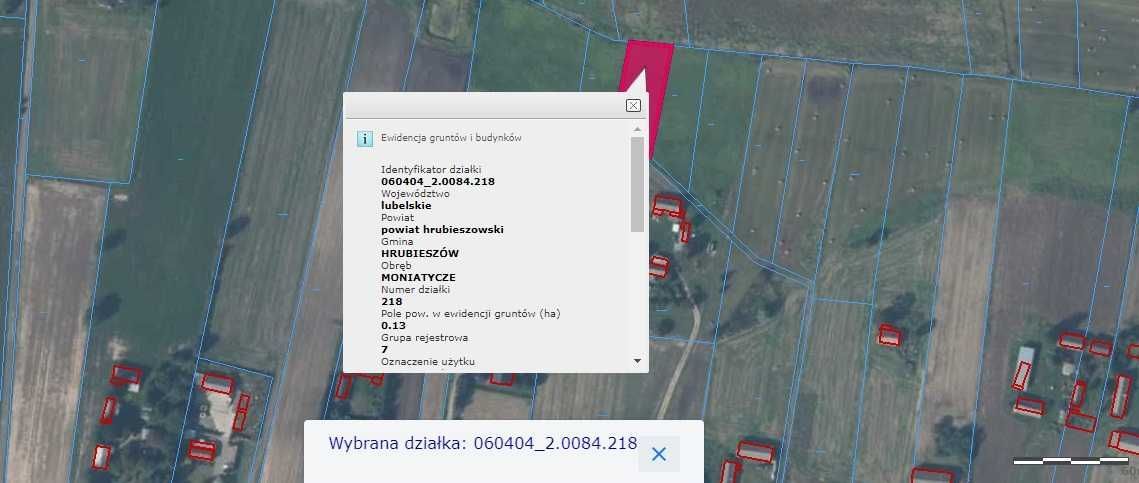Click the Obręb label
Viewport: 1139px width, 483px height.
click(396, 265)
